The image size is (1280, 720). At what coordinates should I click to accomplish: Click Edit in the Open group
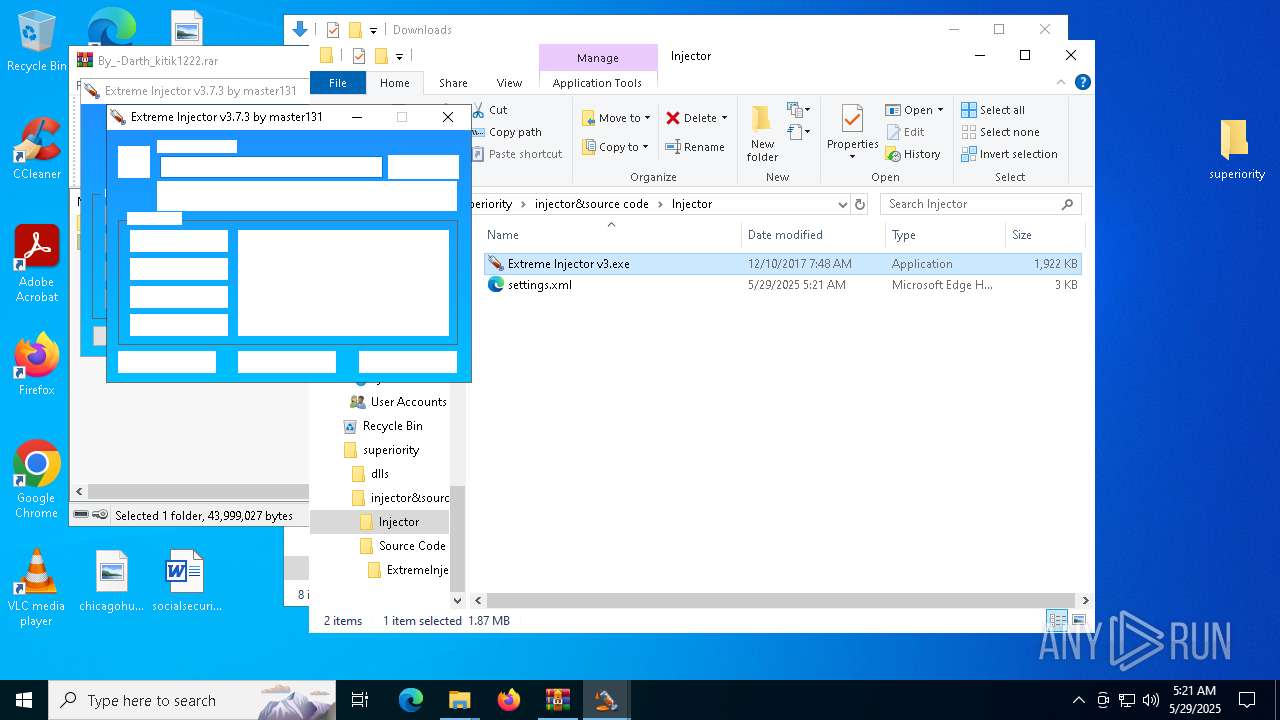[905, 132]
